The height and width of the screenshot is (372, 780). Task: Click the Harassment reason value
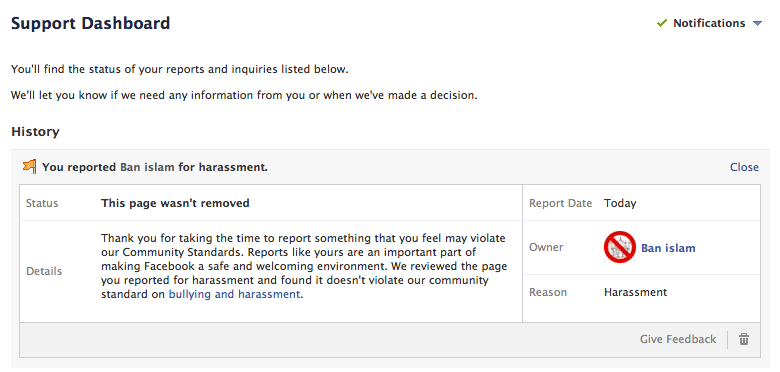[x=635, y=292]
